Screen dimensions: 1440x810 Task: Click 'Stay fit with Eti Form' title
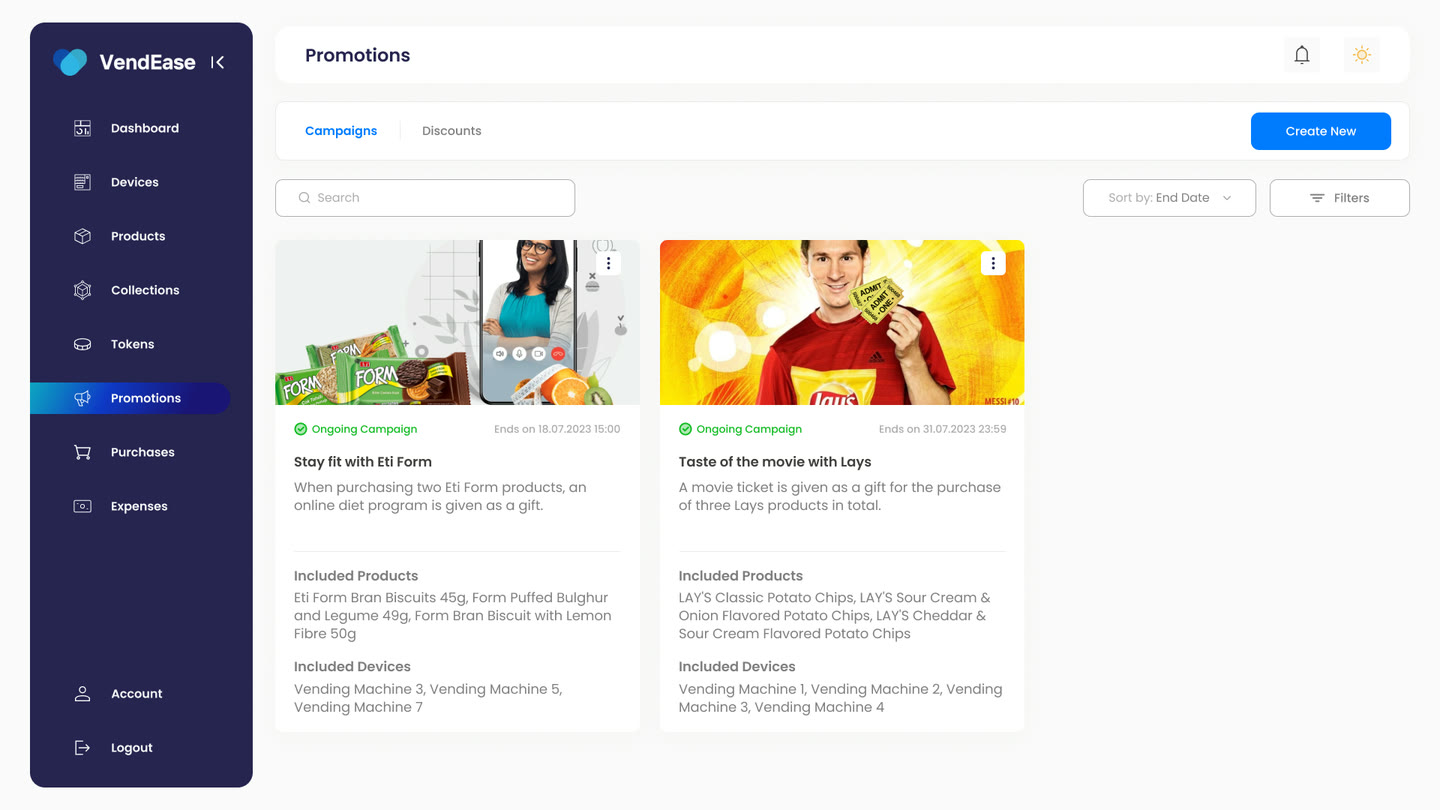coord(363,462)
